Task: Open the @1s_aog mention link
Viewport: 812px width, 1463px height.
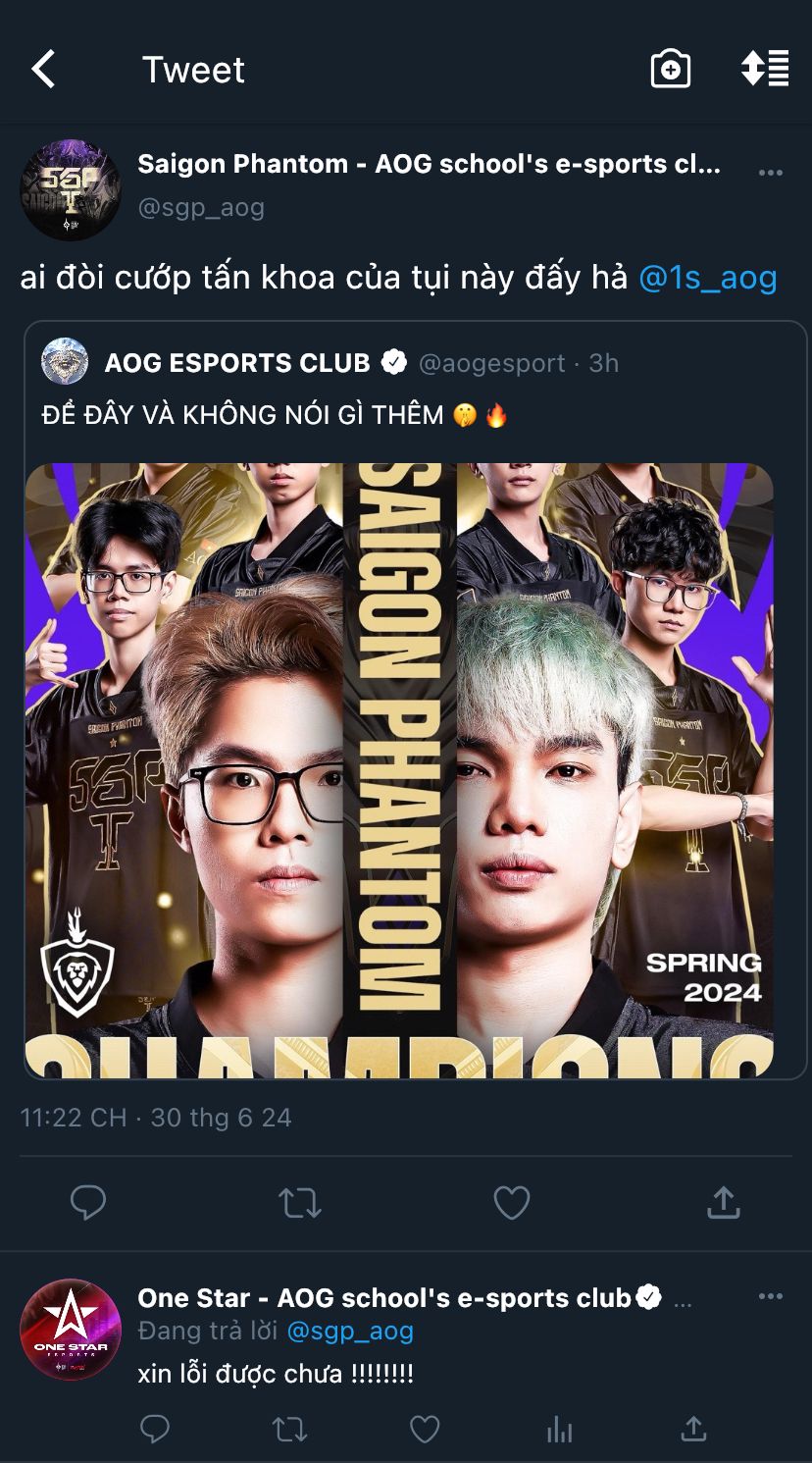Action: (708, 278)
